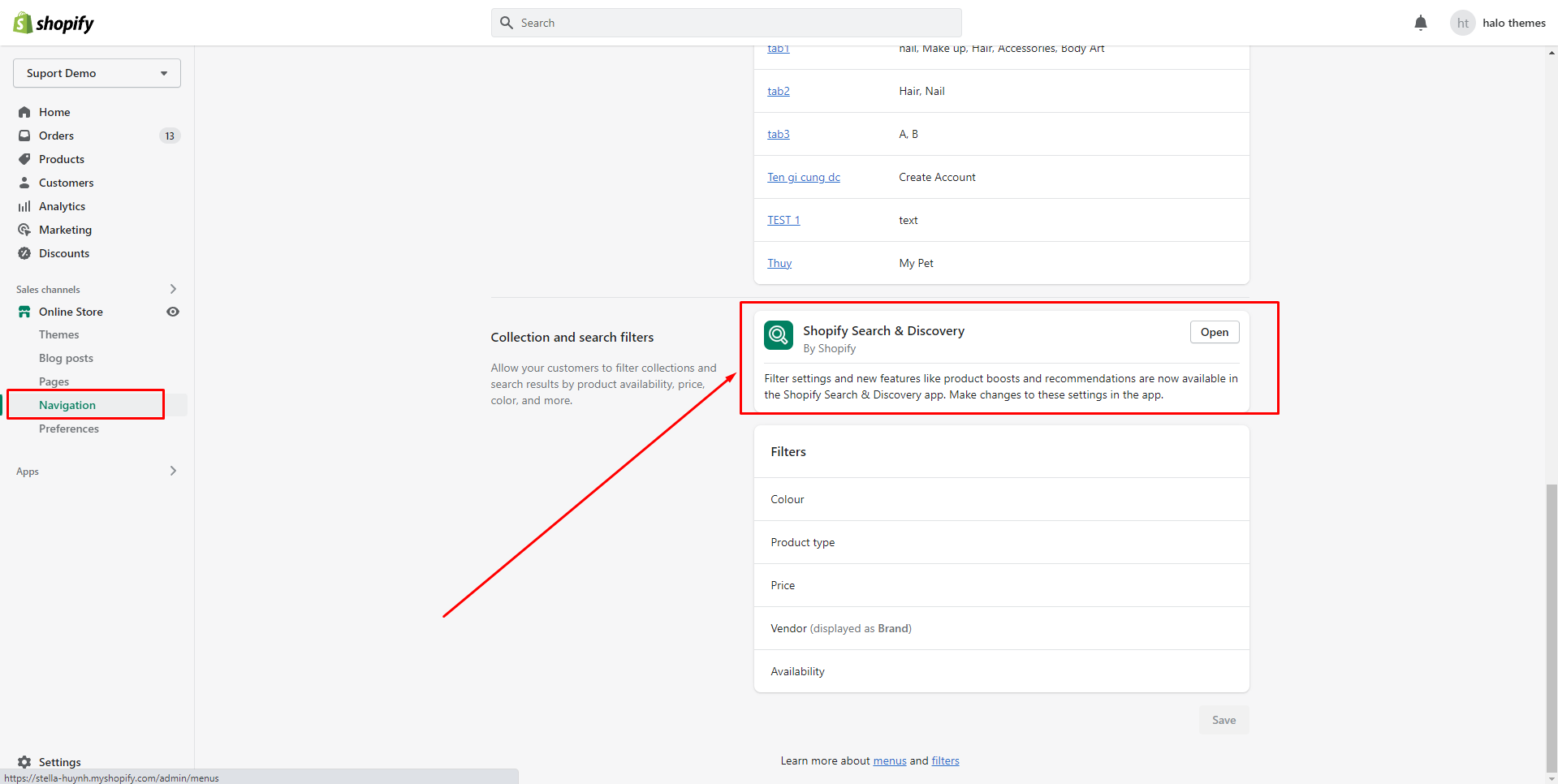Open Products in the sidebar
Image resolution: width=1558 pixels, height=784 pixels.
pyautogui.click(x=62, y=159)
